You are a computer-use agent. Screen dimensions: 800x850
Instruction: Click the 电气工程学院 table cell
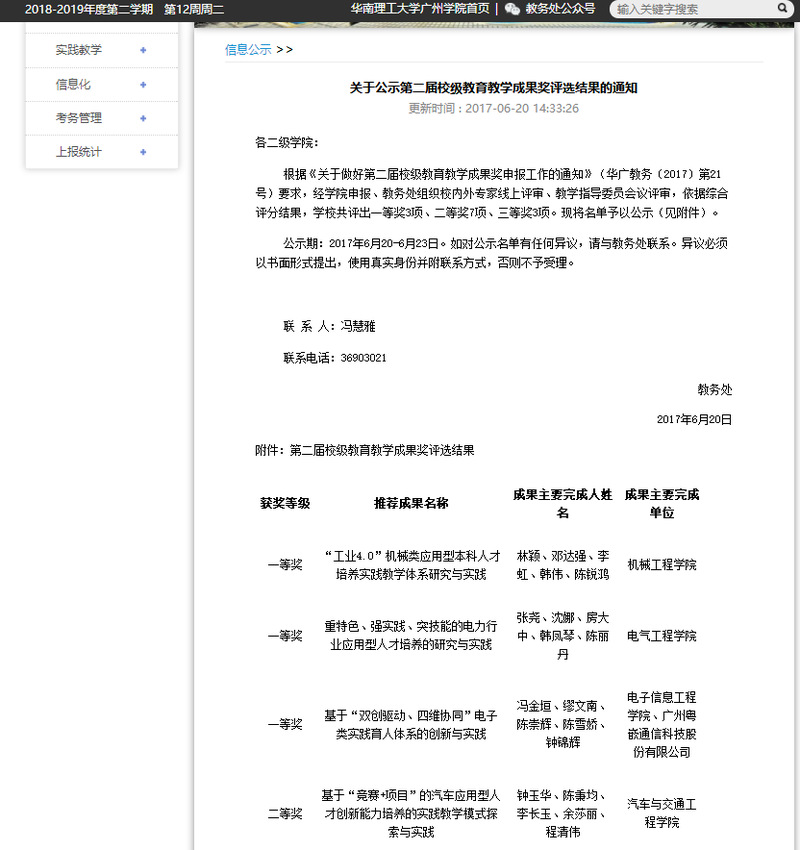click(x=661, y=636)
